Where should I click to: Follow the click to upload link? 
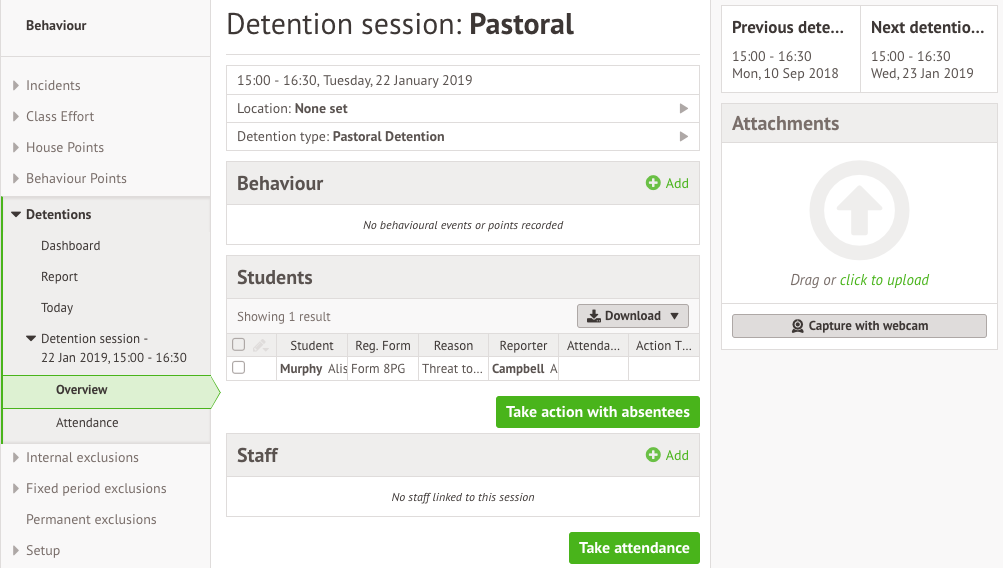coord(884,280)
